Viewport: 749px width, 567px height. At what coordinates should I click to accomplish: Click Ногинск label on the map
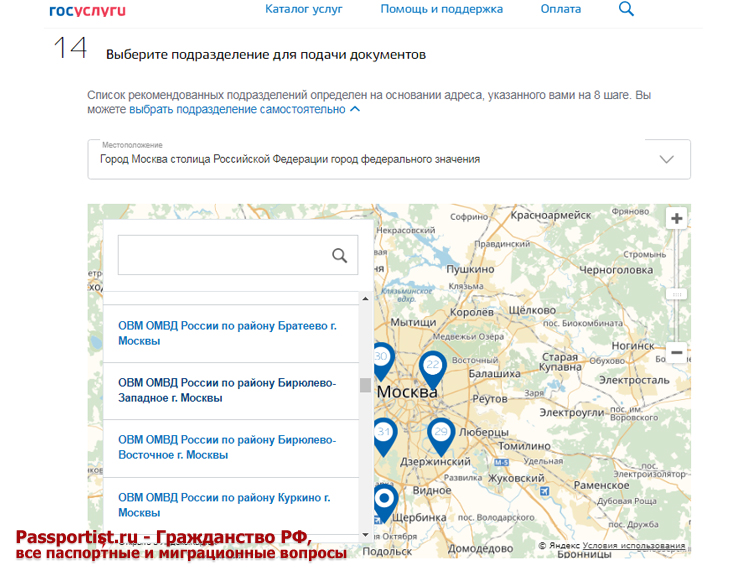pos(633,346)
